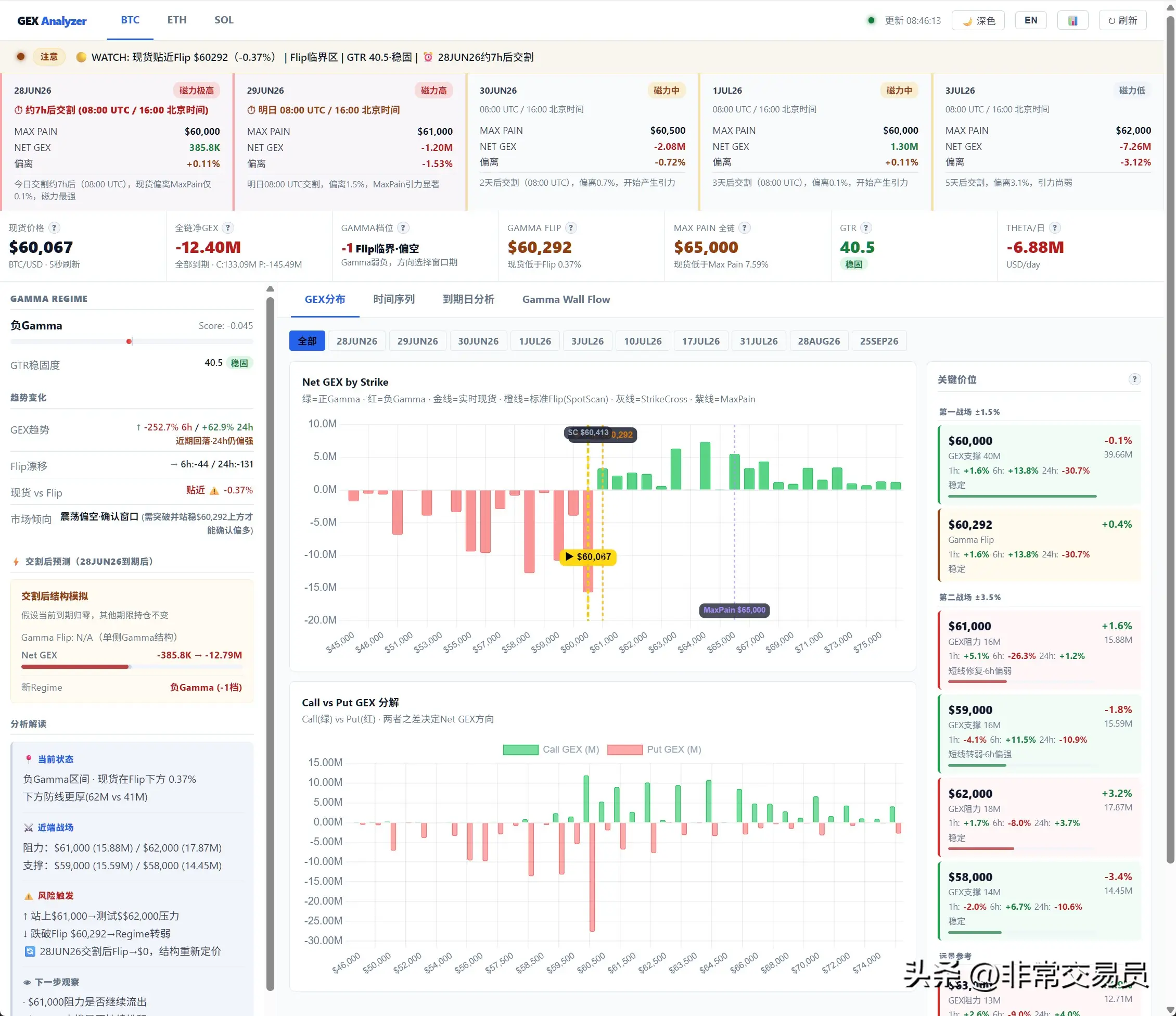Open help icon next to 现货价格

tap(54, 227)
